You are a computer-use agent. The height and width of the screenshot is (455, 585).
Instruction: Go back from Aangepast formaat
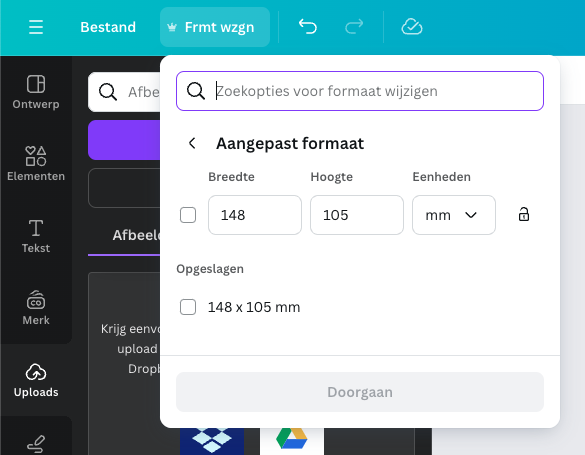(192, 143)
